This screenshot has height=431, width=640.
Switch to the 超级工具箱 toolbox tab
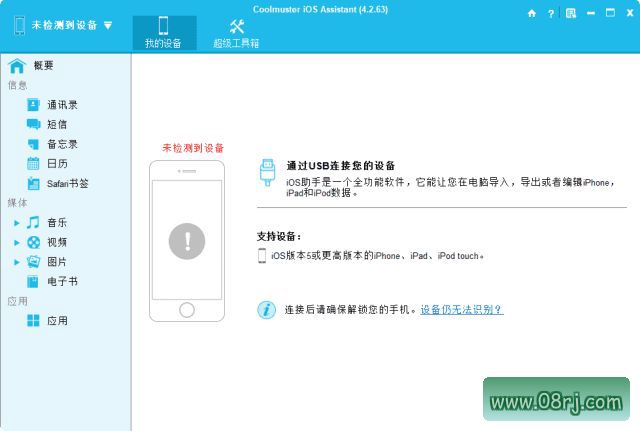pos(236,32)
